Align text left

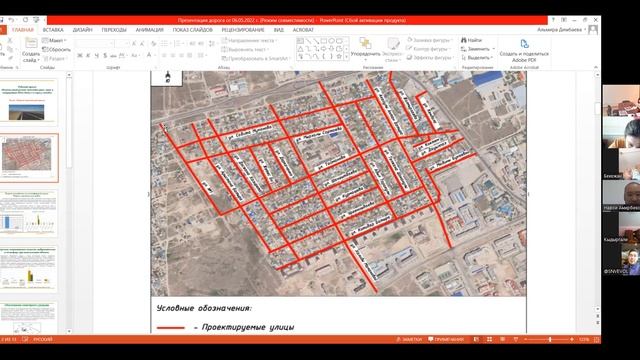[164, 56]
